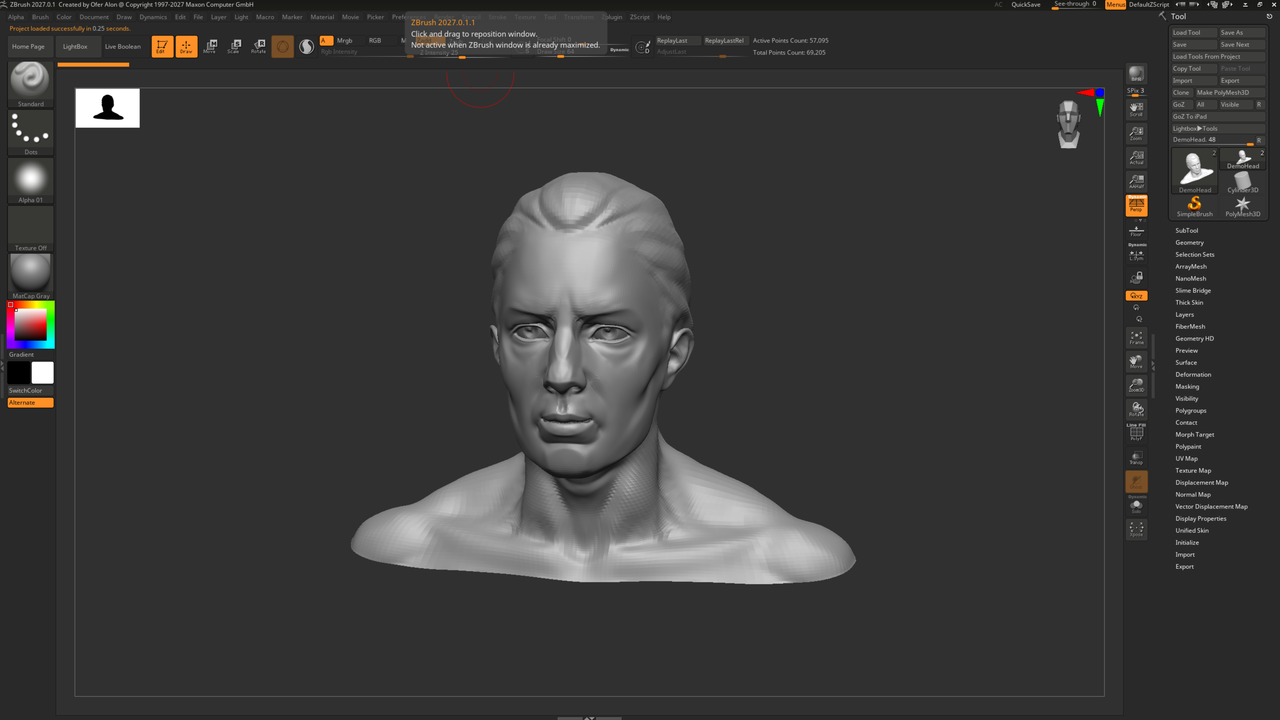Expand the UV Map subpalette

1186,459
